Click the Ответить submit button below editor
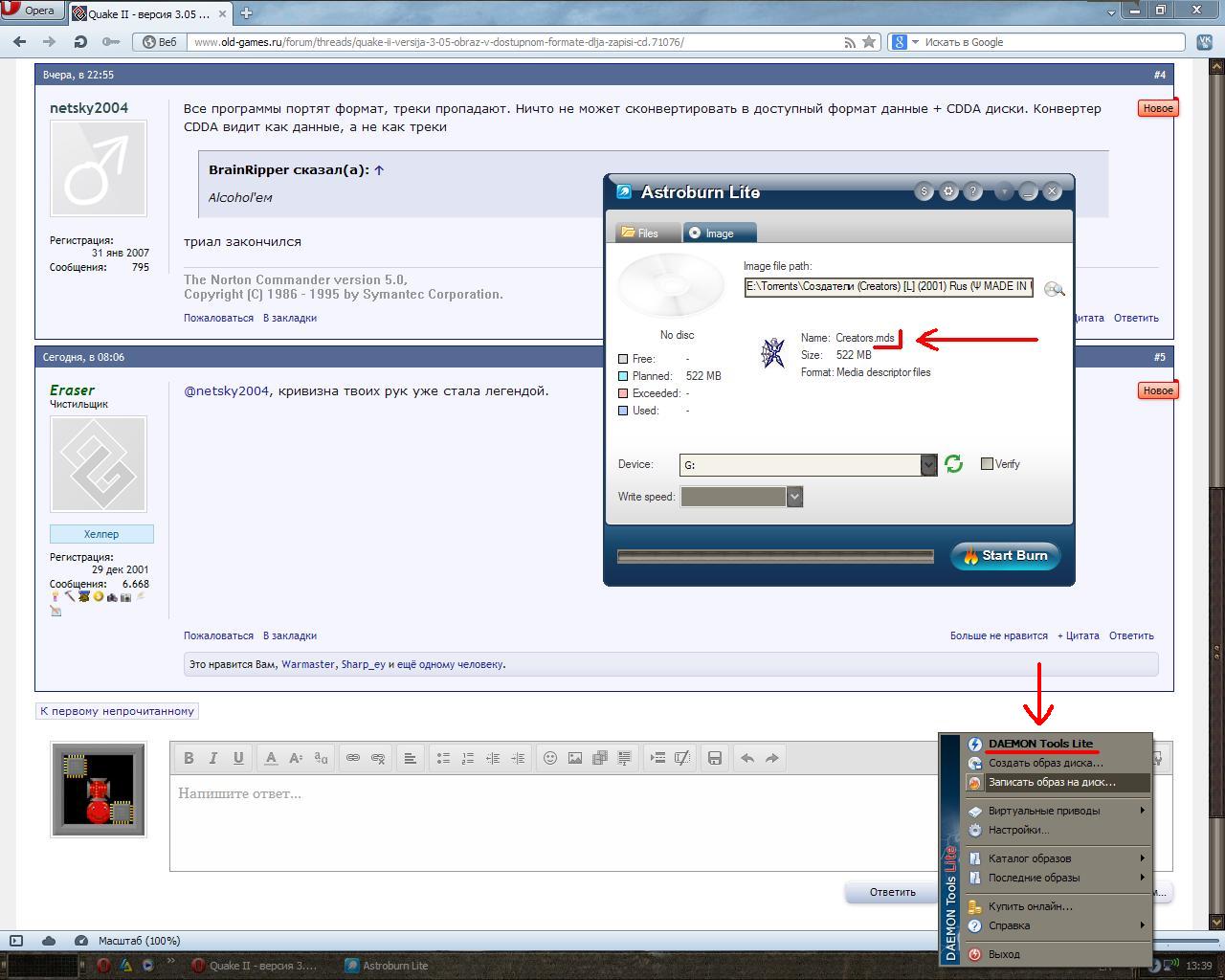Image resolution: width=1225 pixels, height=980 pixels. pos(892,892)
